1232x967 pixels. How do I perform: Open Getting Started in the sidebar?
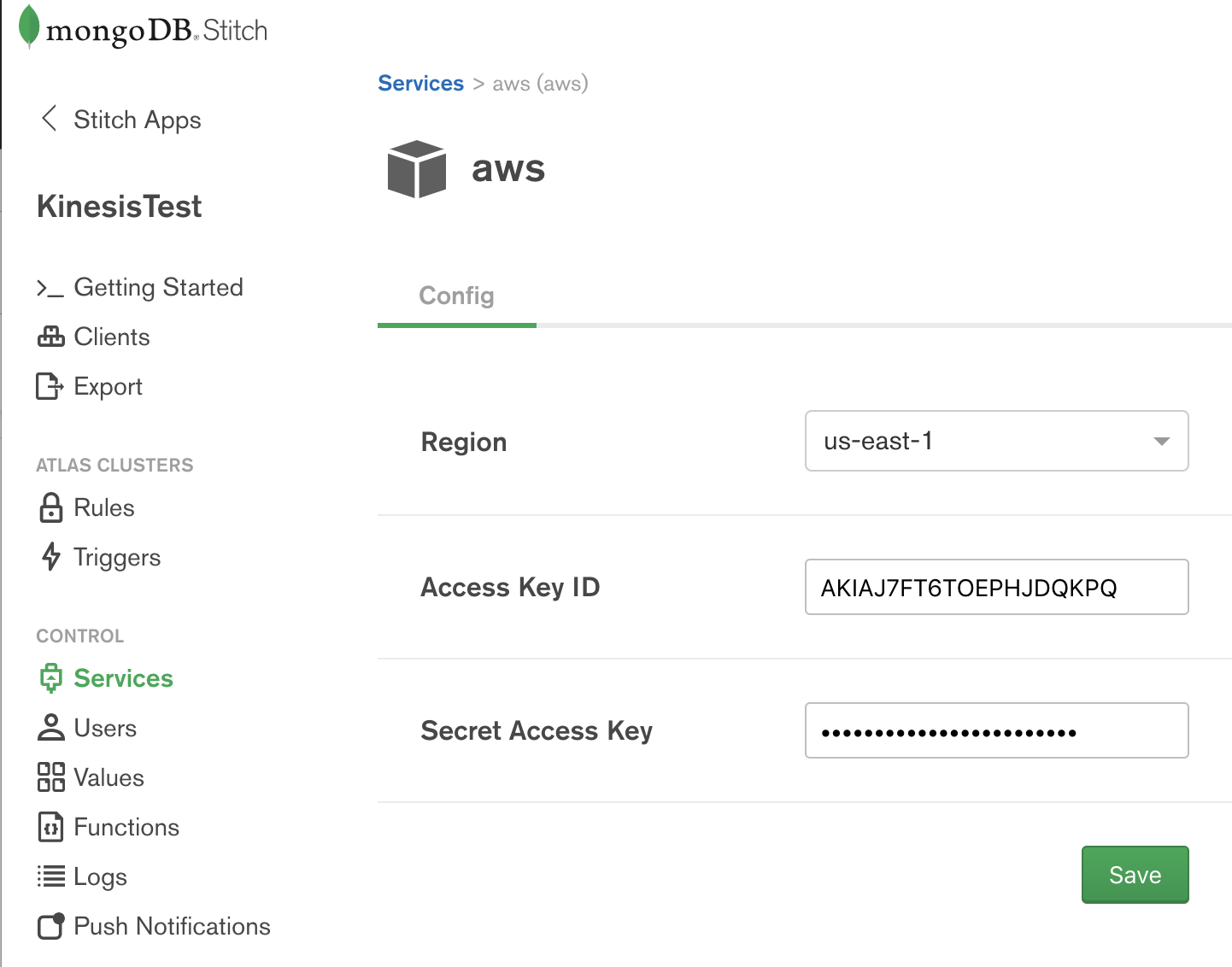coord(158,287)
